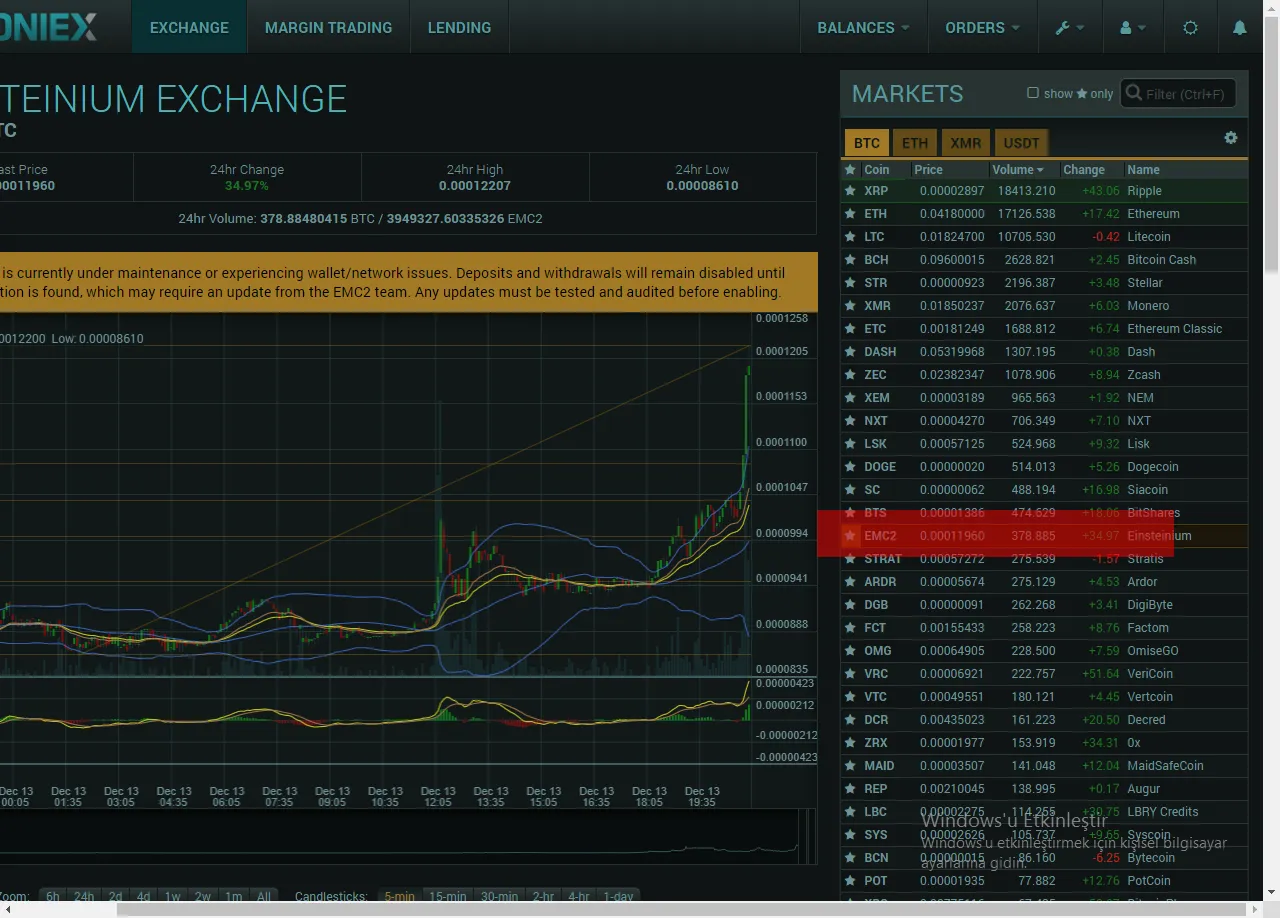Open the Ethereum market row
The image size is (1280, 918).
click(1044, 214)
